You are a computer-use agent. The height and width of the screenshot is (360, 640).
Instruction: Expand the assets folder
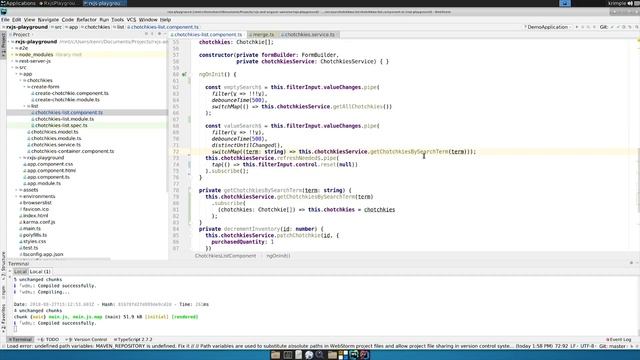tap(17, 190)
